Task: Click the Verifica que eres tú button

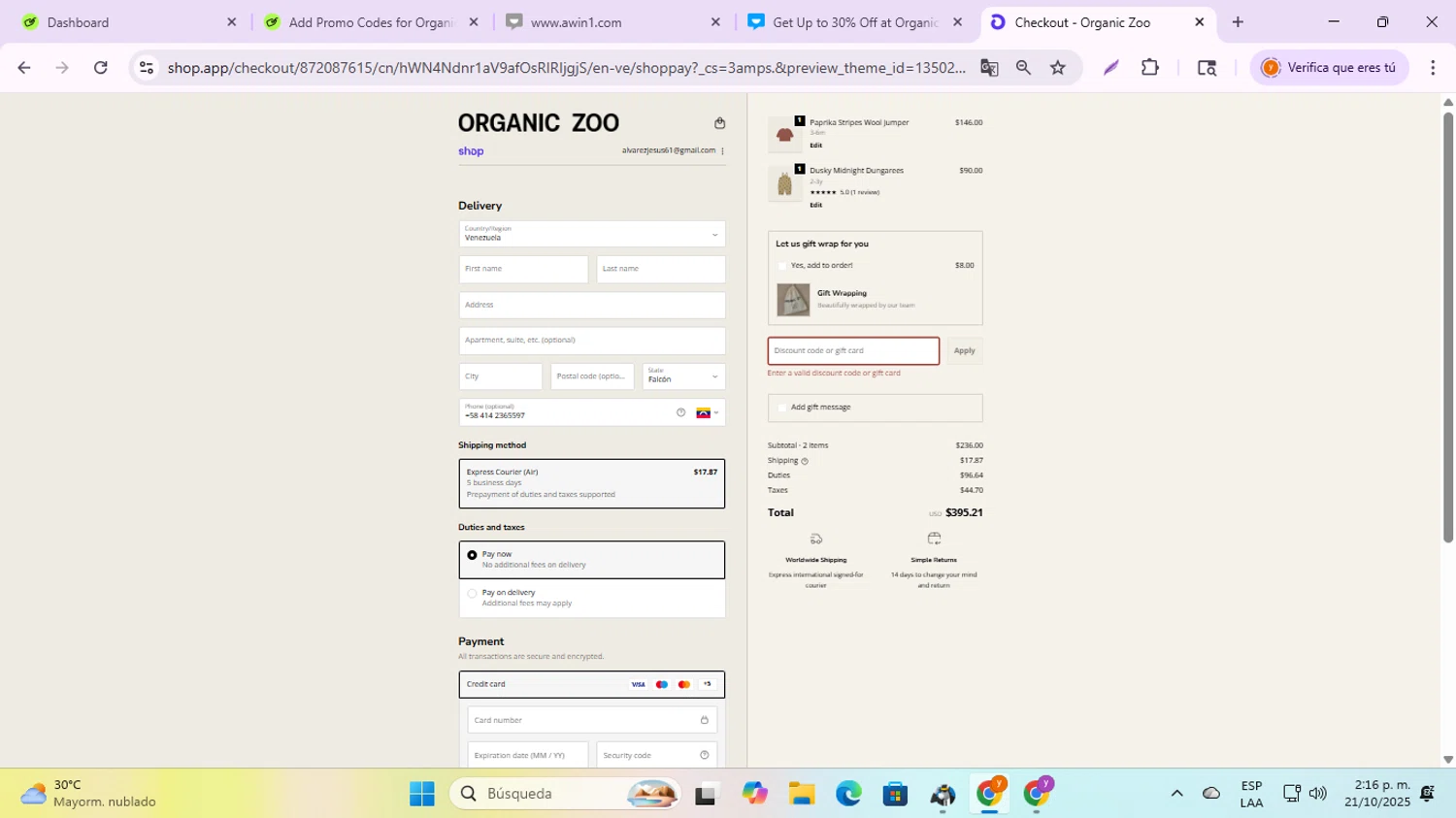Action: pos(1329,67)
